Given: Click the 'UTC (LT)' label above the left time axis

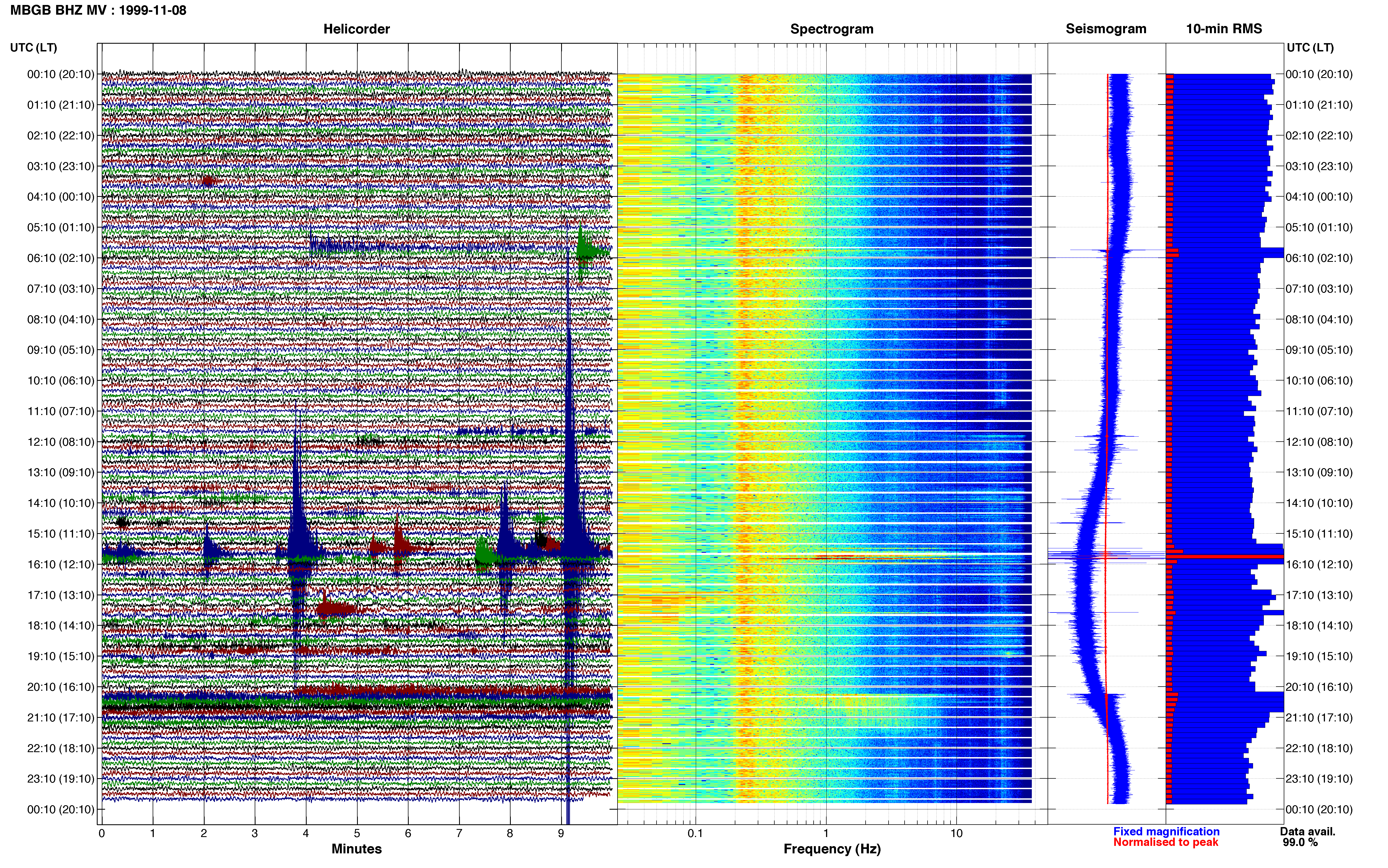Looking at the screenshot, I should pos(33,48).
